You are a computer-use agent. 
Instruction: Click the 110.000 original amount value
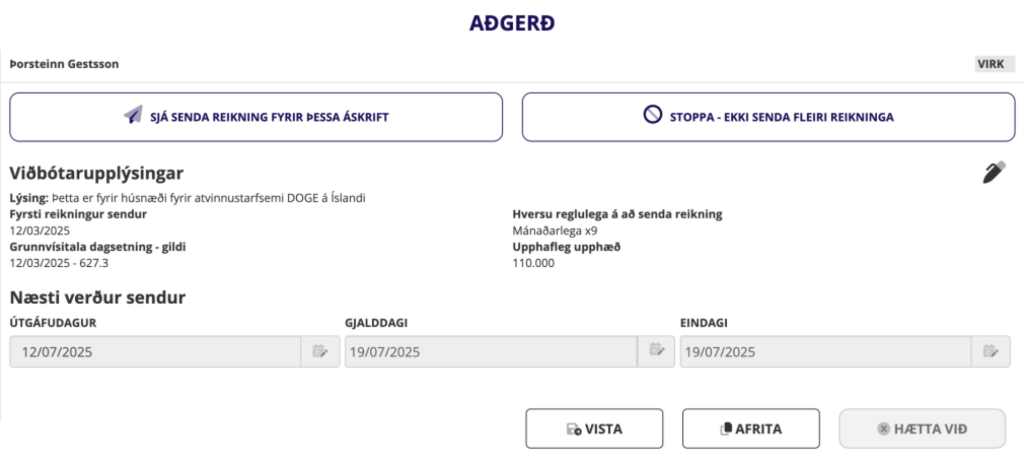[533, 263]
